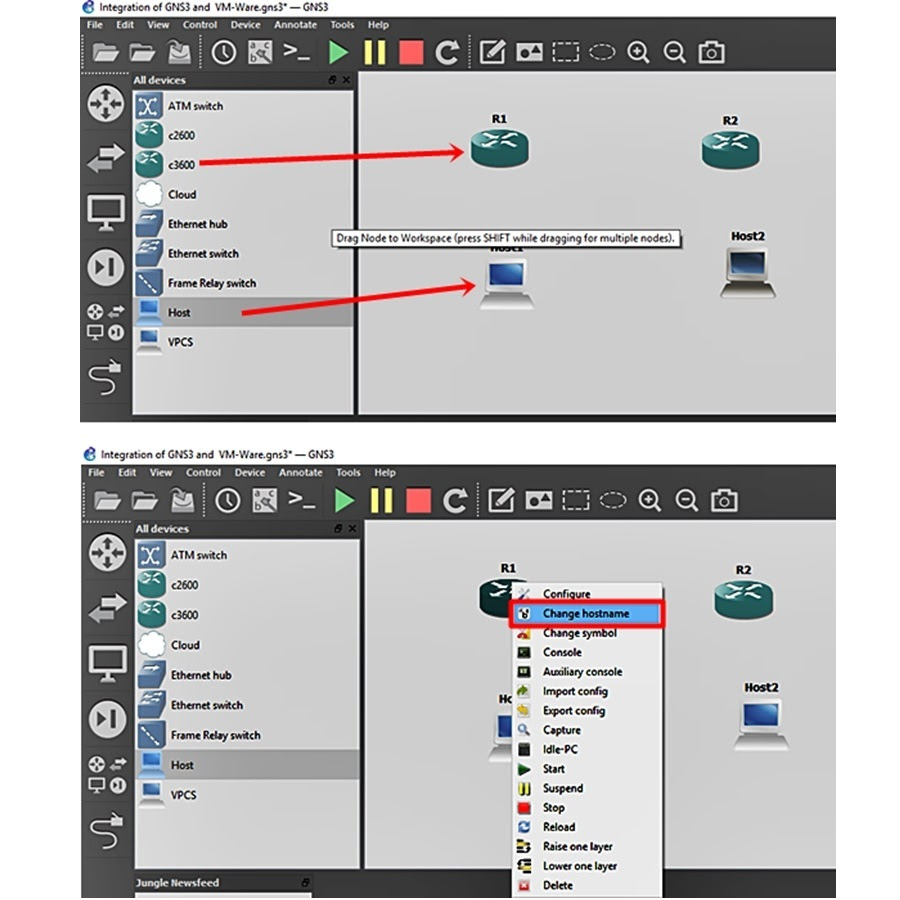The width and height of the screenshot is (900, 900).
Task: Choose Change hostname from context menu
Action: pyautogui.click(x=587, y=614)
